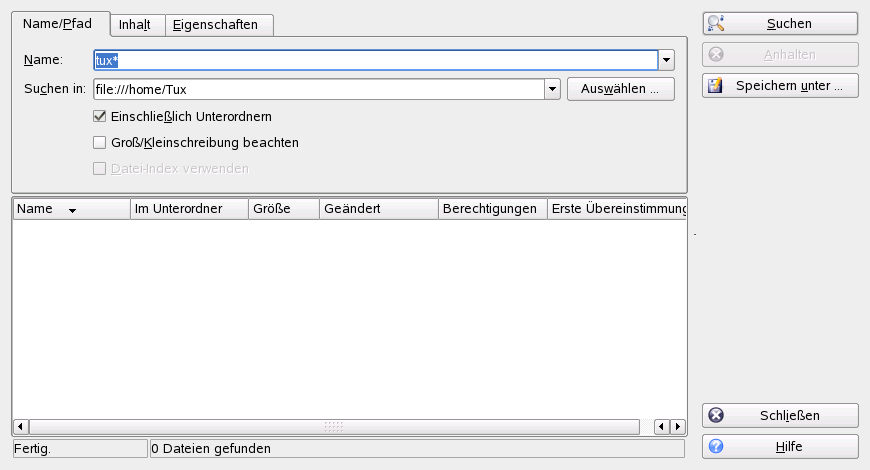
Task: Open the Eigenschaften tab
Action: tap(219, 25)
